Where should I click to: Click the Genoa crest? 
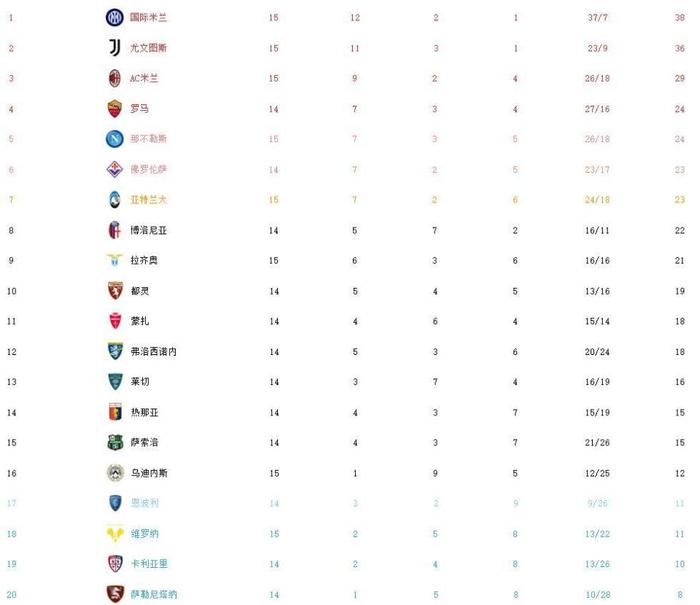[x=115, y=412]
